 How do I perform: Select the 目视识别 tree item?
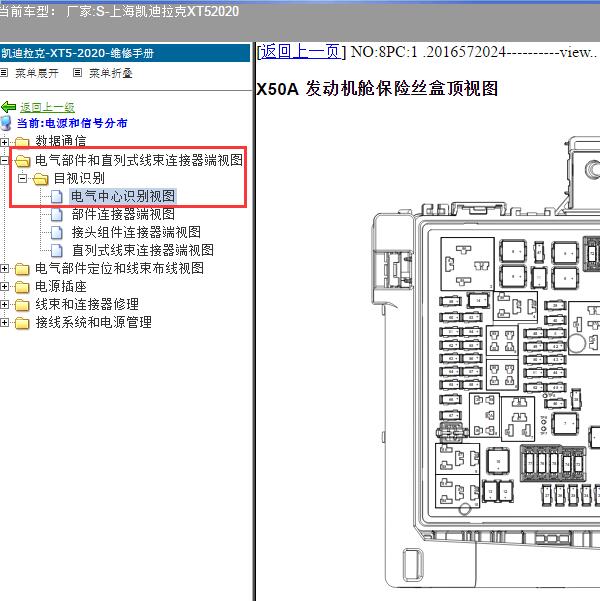click(79, 178)
